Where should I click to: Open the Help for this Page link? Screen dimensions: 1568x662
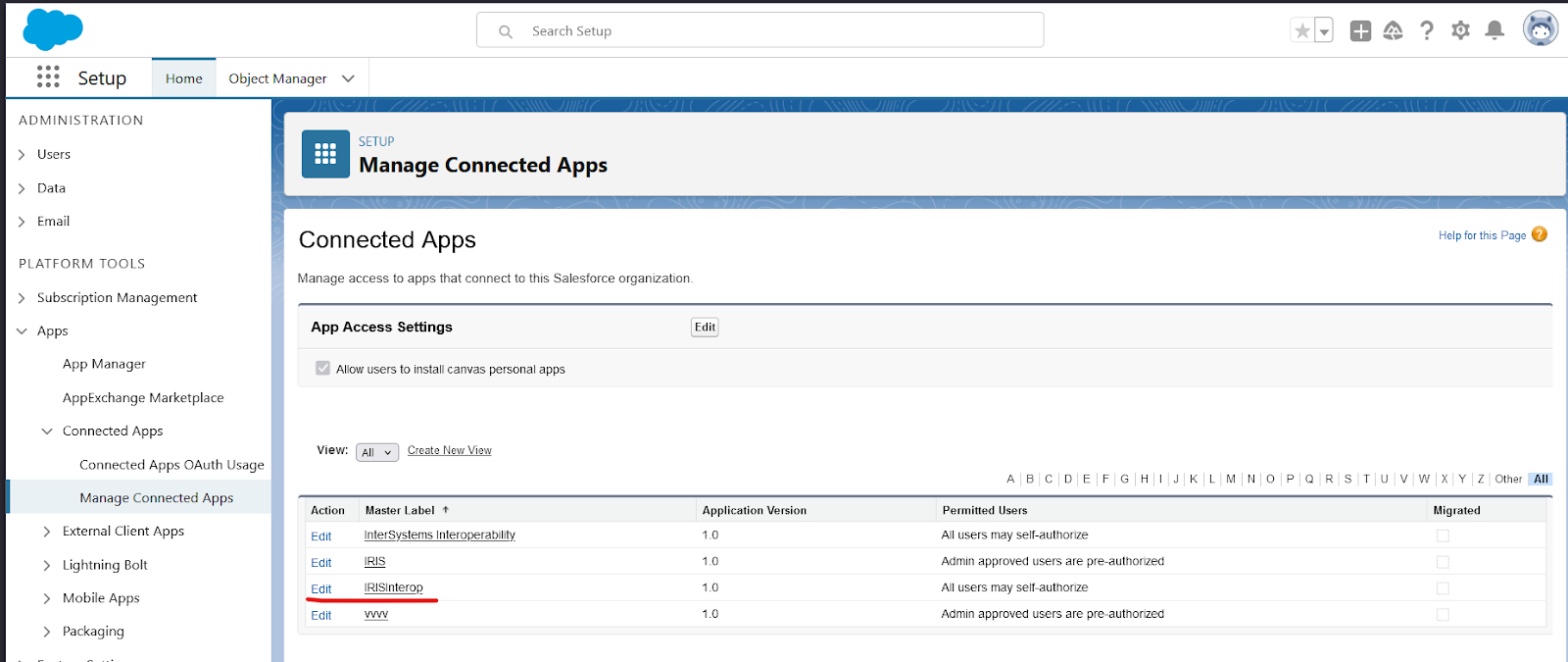click(1482, 235)
